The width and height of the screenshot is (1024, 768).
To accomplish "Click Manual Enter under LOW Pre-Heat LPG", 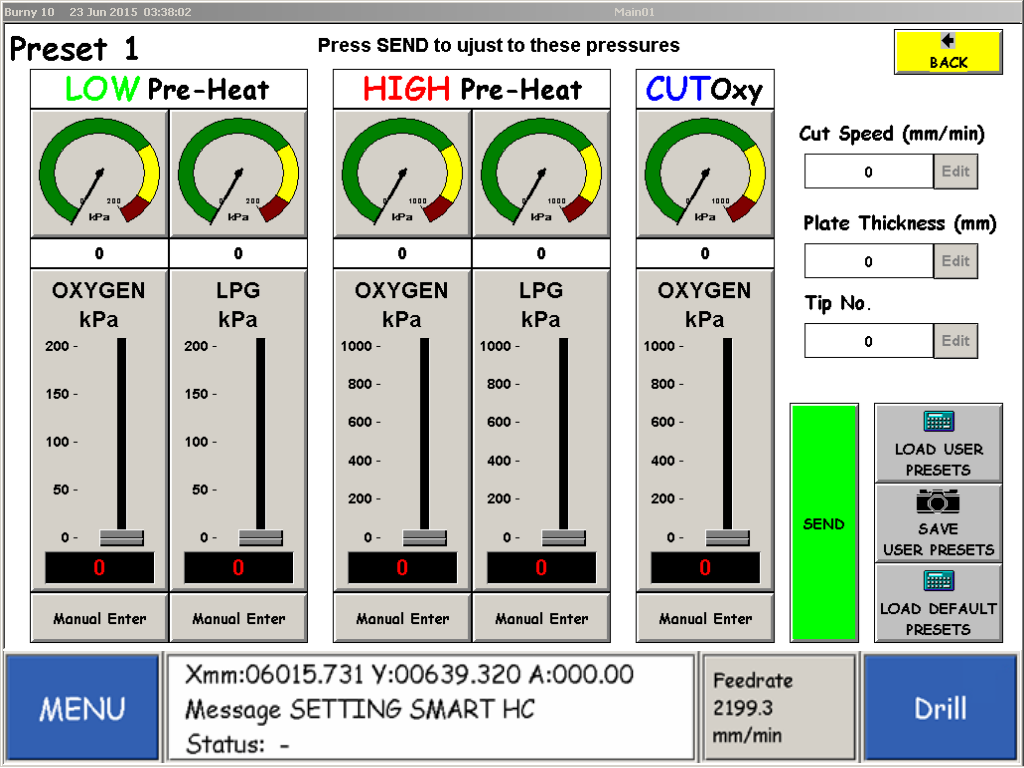I will [238, 618].
